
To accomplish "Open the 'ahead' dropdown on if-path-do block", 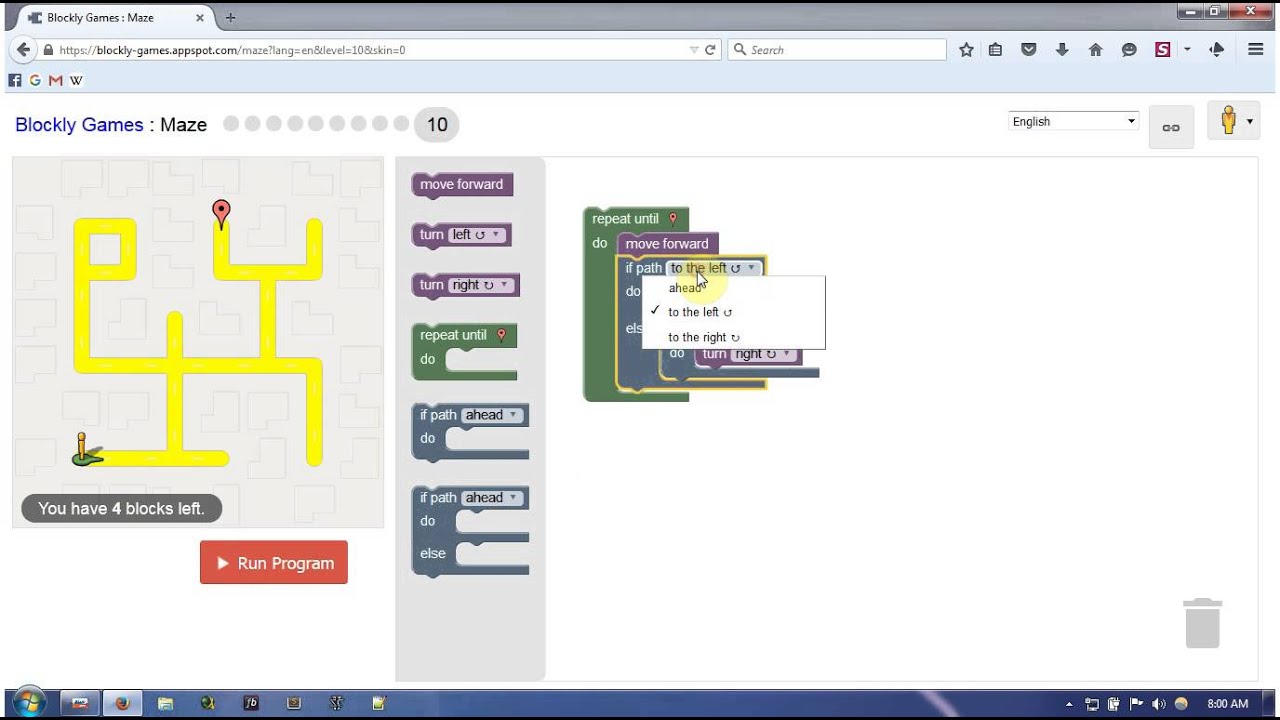I will point(492,415).
